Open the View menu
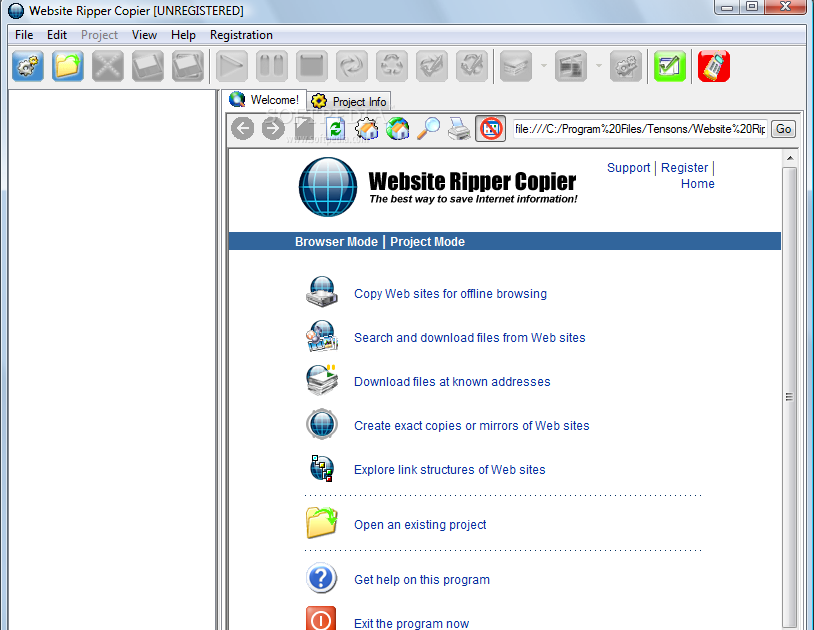 (x=144, y=35)
